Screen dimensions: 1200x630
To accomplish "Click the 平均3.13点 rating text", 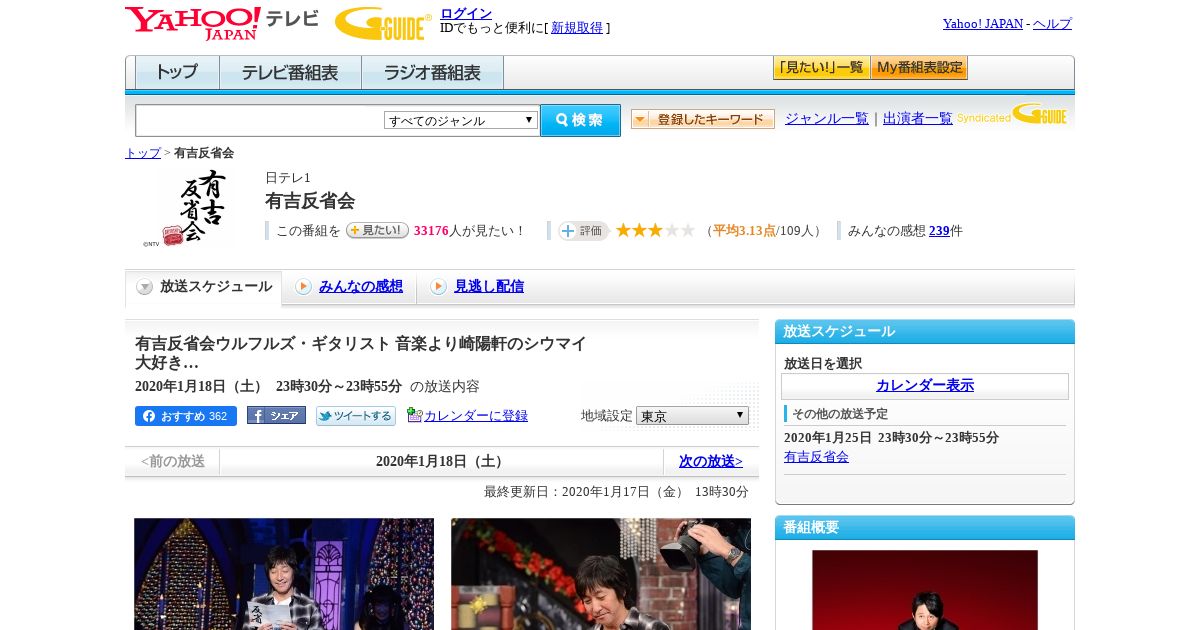I will (x=744, y=231).
